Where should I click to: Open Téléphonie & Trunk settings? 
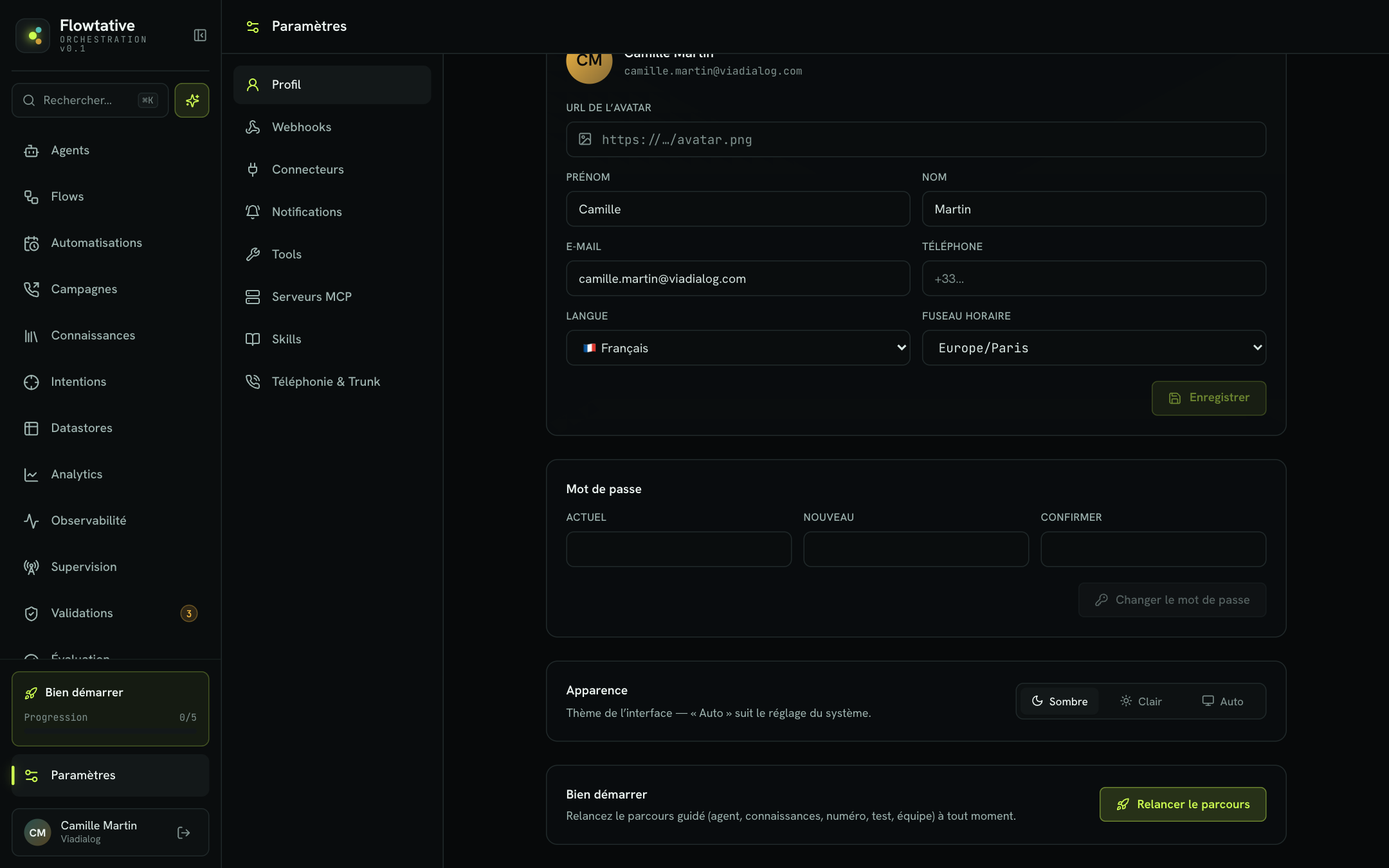332,382
